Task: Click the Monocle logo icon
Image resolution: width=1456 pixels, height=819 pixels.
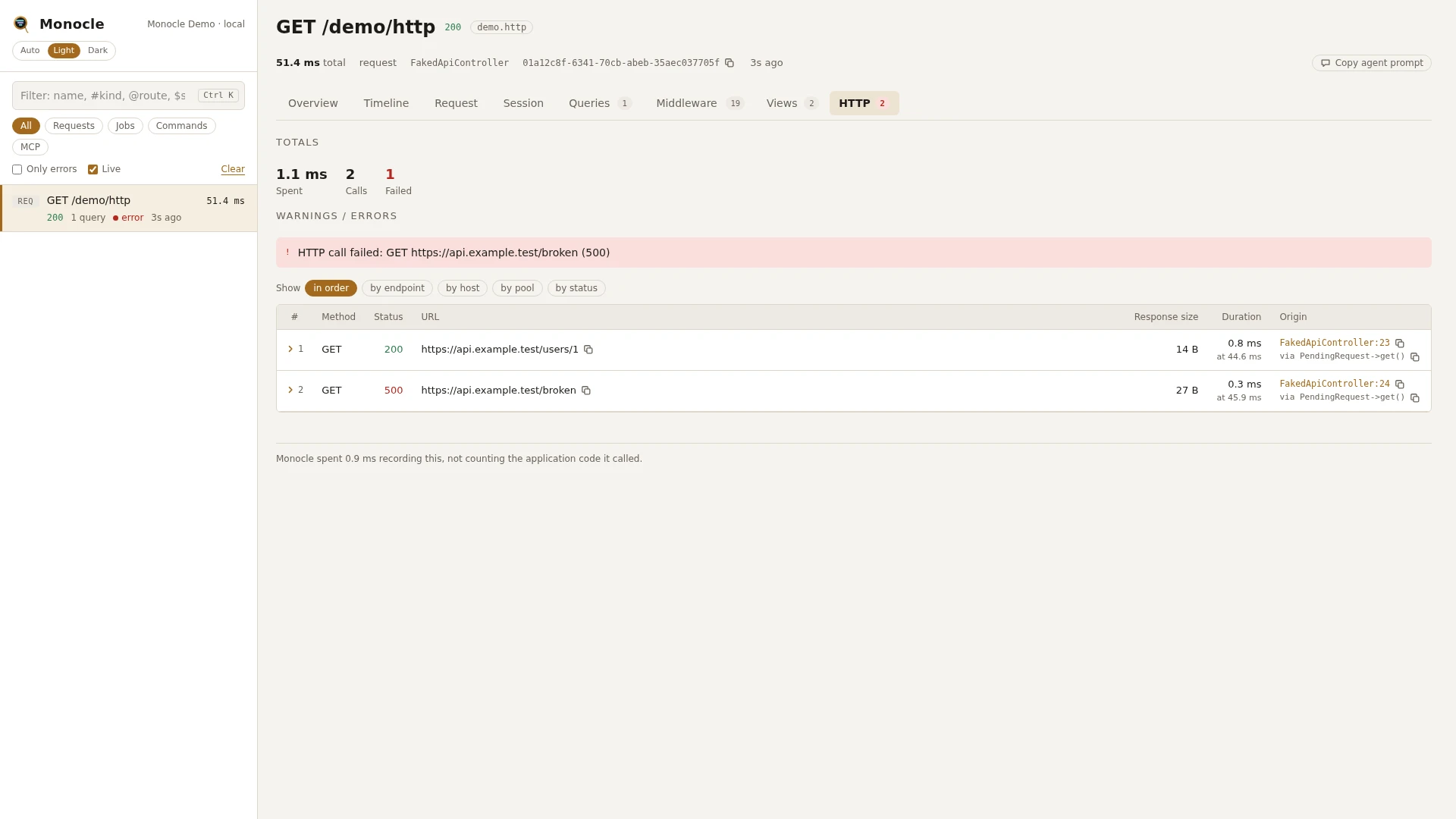Action: tap(21, 24)
